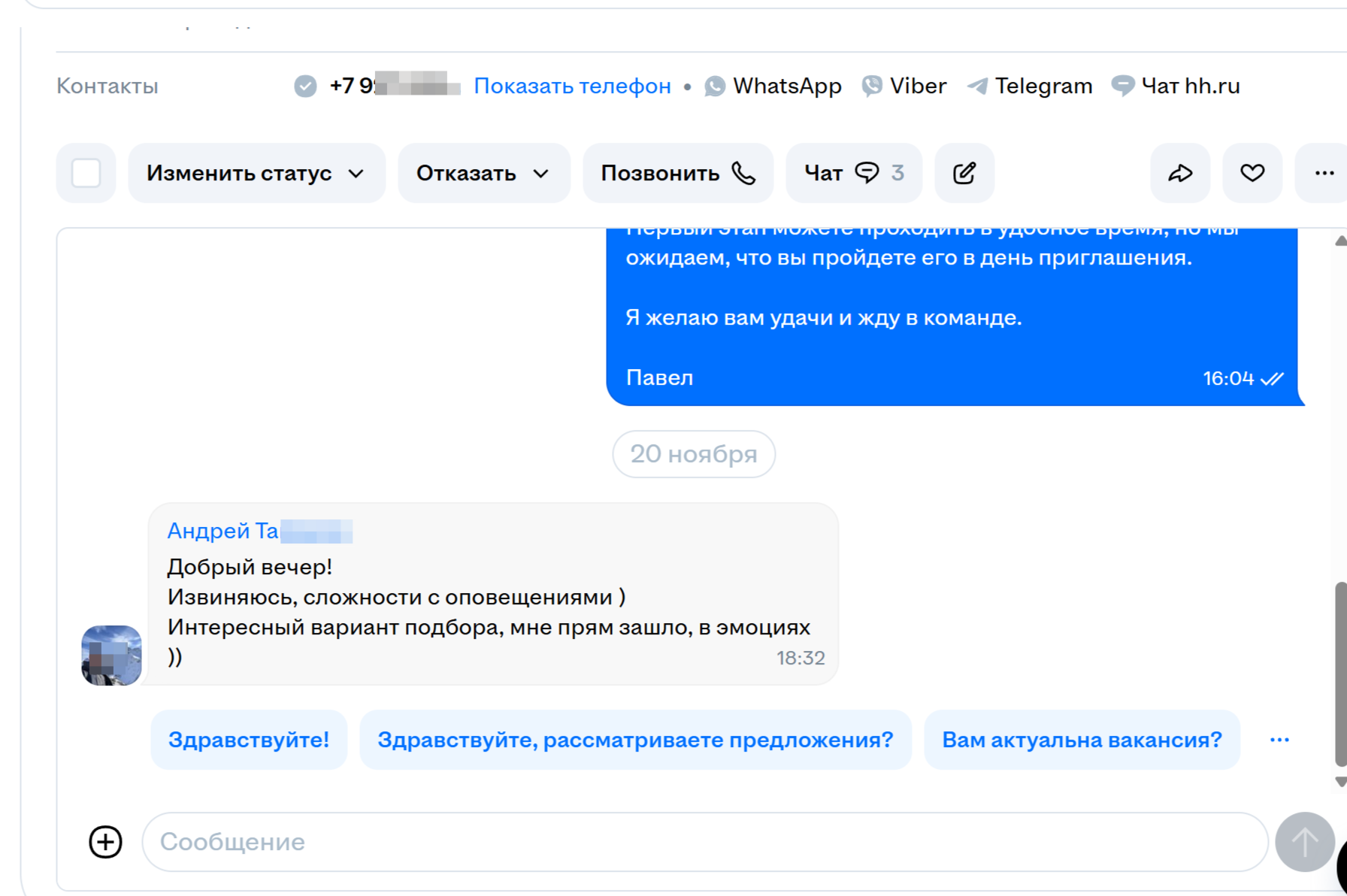Open the WhatsApp messenger icon
The width and height of the screenshot is (1347, 896).
tap(714, 86)
